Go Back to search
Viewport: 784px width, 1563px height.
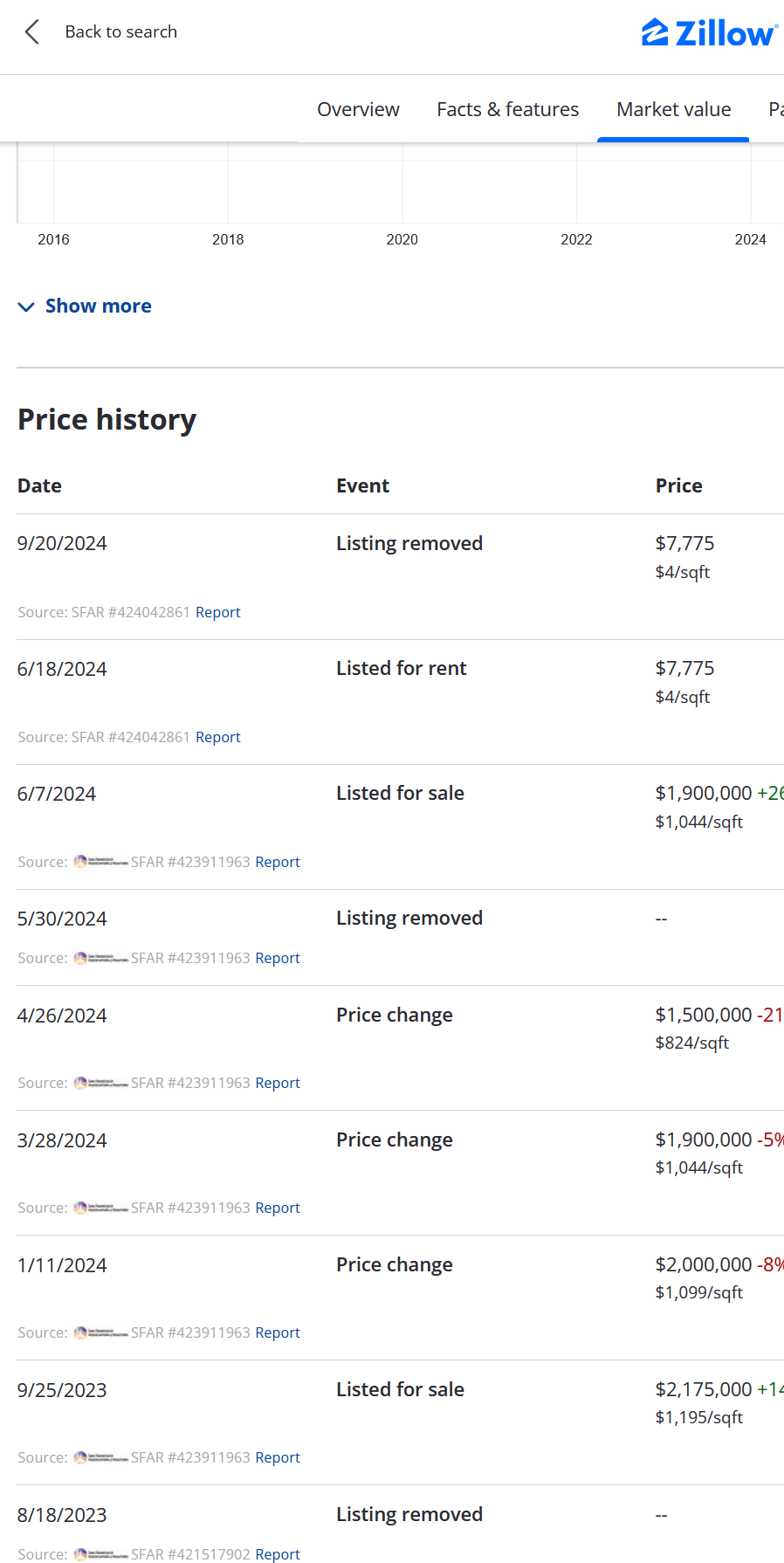120,32
